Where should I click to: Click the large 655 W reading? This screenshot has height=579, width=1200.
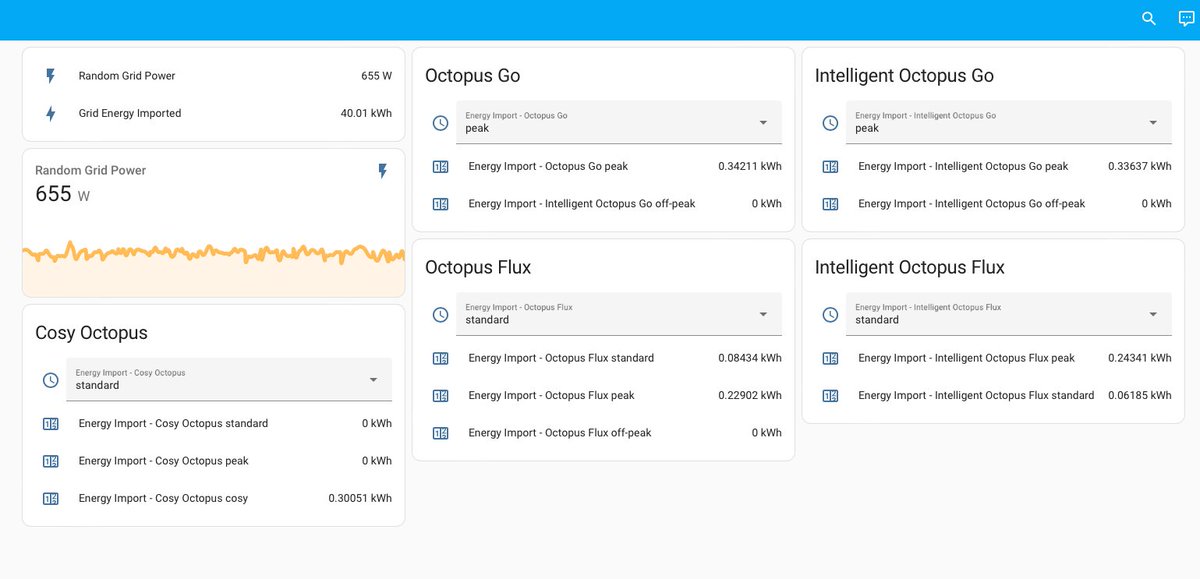click(x=62, y=195)
